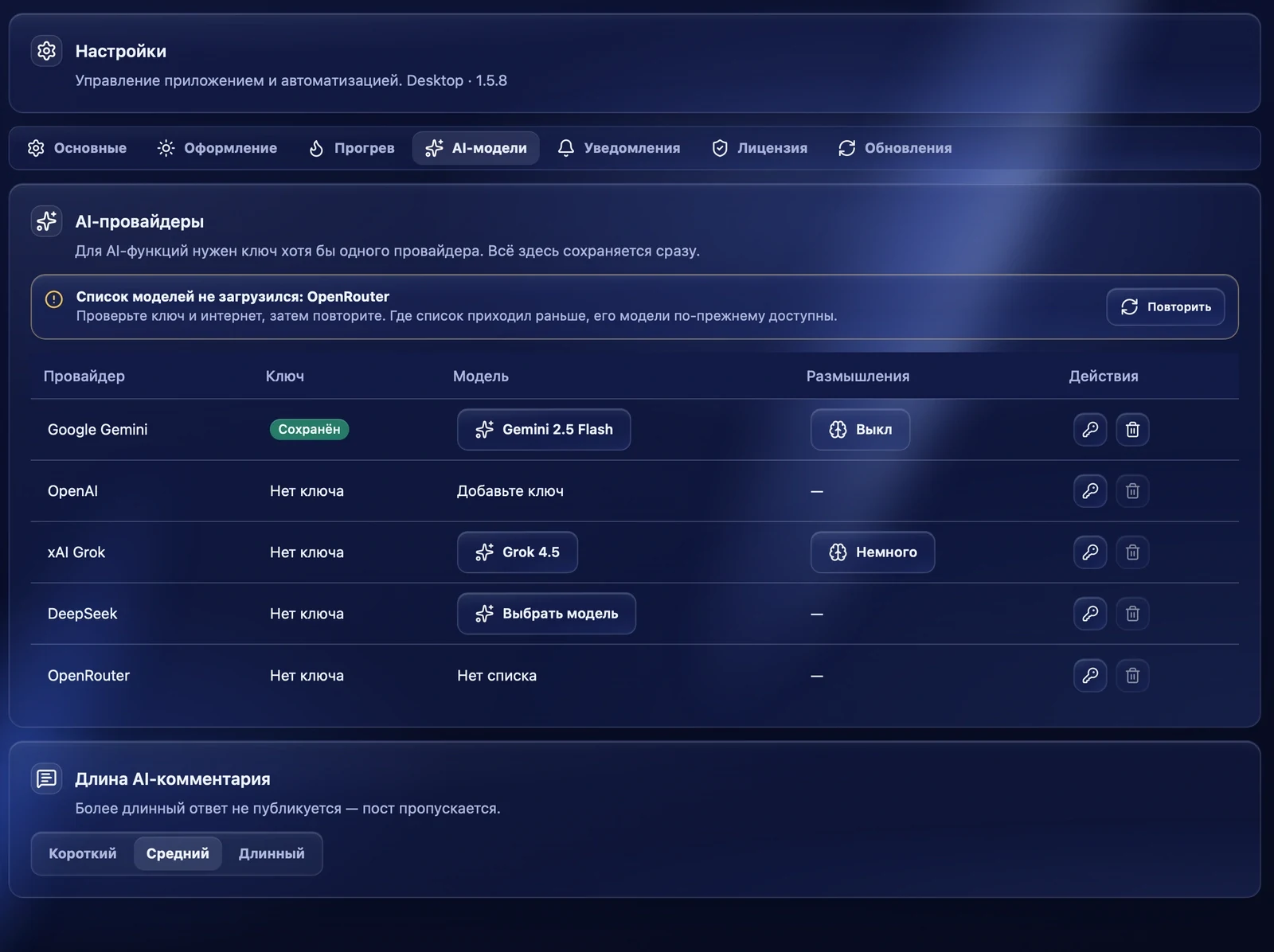Click the key icon in OpenRouter row
1274x952 pixels.
(x=1090, y=676)
